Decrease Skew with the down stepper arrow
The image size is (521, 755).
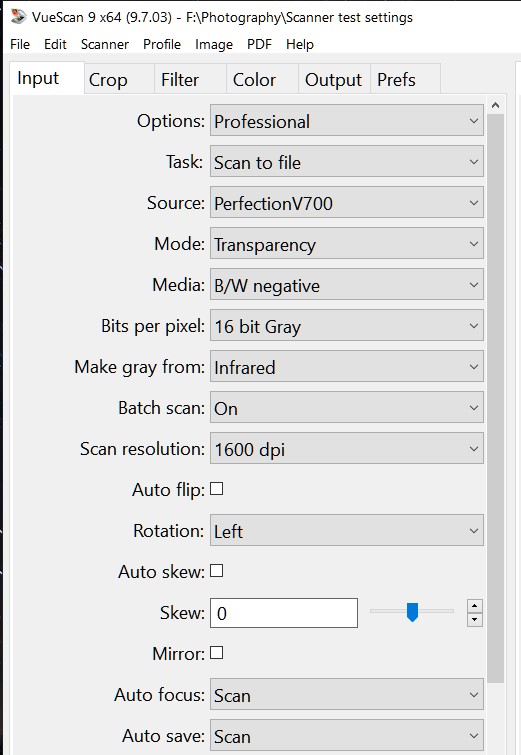click(x=475, y=619)
